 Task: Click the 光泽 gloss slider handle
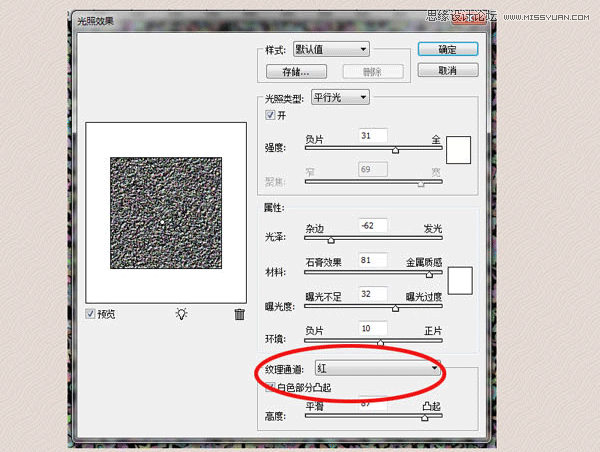[331, 240]
